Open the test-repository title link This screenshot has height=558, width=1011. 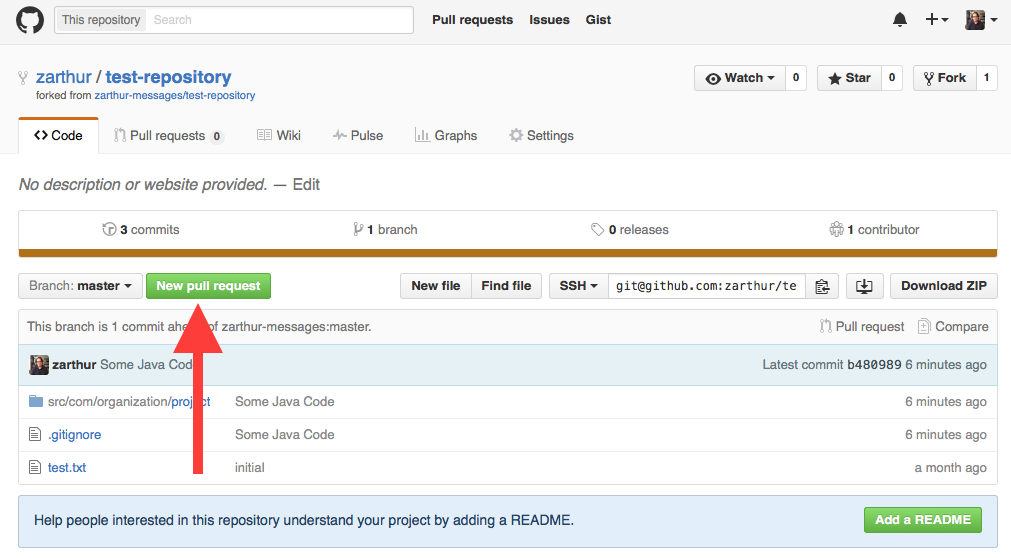click(168, 77)
